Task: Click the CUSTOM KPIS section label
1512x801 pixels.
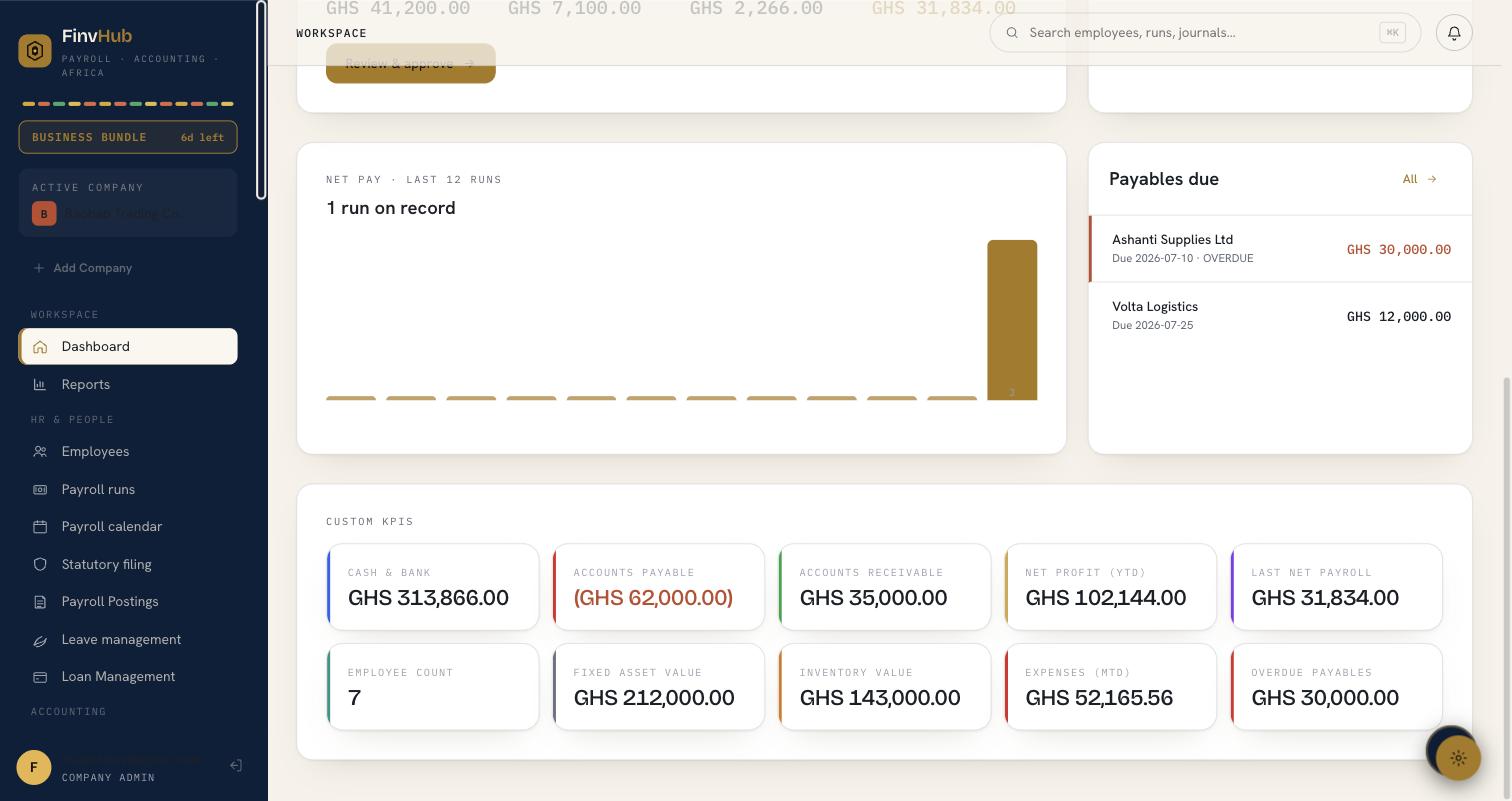Action: coord(370,522)
